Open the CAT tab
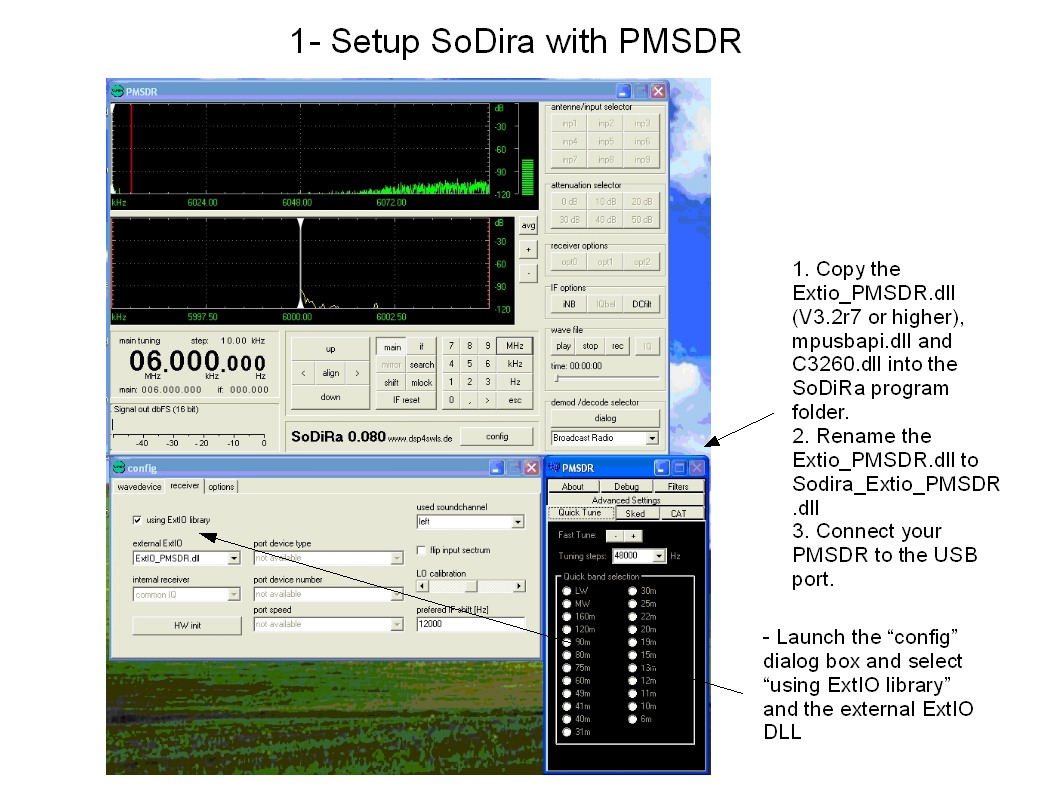The height and width of the screenshot is (794, 1058). click(x=678, y=513)
